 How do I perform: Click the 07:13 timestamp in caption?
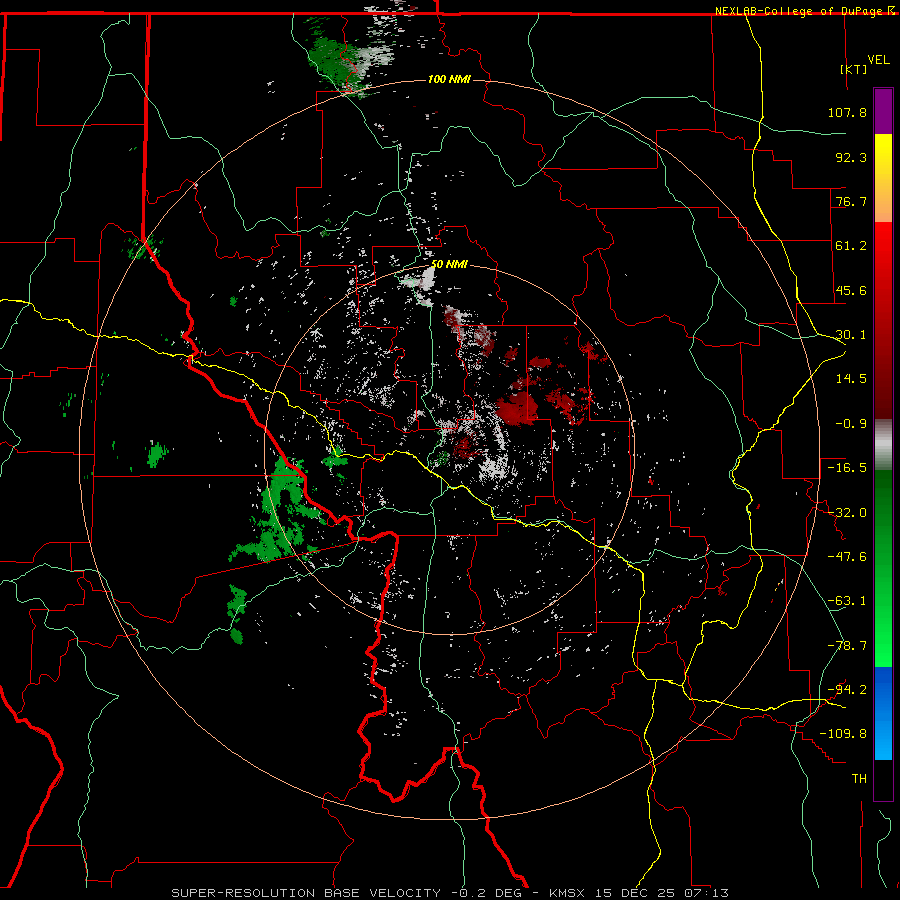click(x=706, y=893)
